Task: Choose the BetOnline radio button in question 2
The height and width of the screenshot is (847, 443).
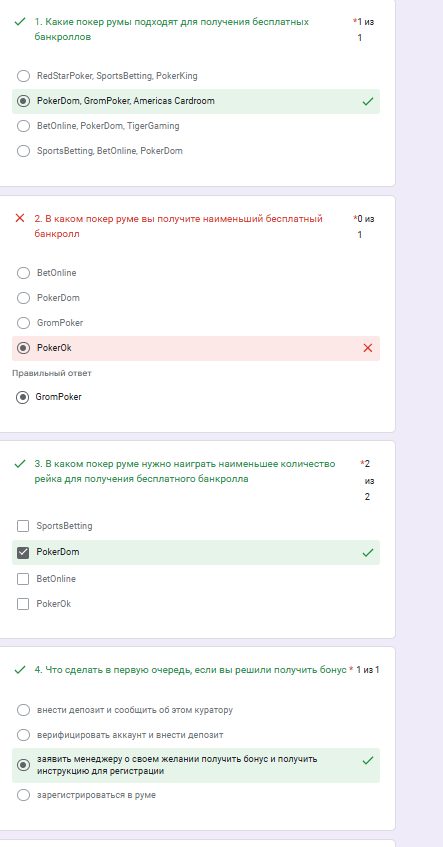Action: tap(23, 273)
